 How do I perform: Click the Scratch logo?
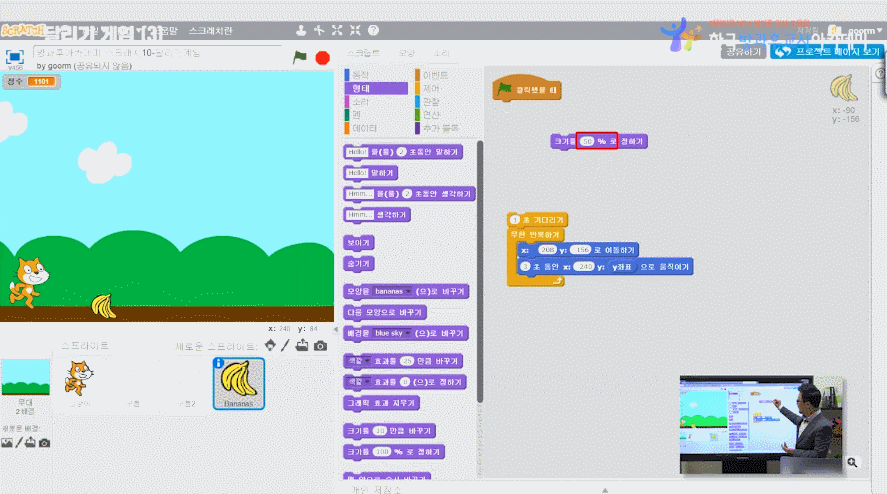click(23, 30)
